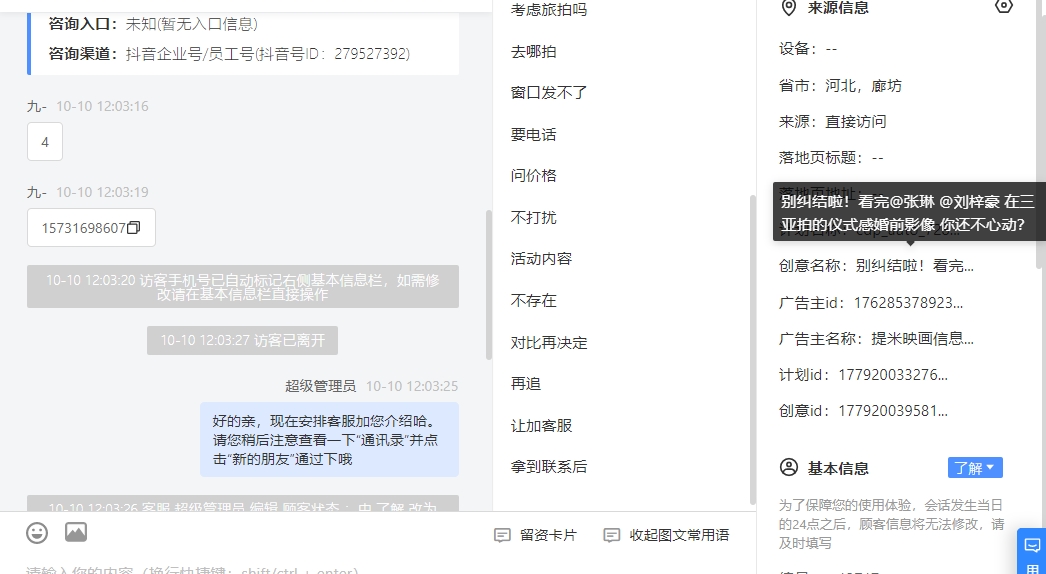Screen dimensions: 1046x574
Task: Click the 基本信息 section heading
Action: (x=838, y=469)
